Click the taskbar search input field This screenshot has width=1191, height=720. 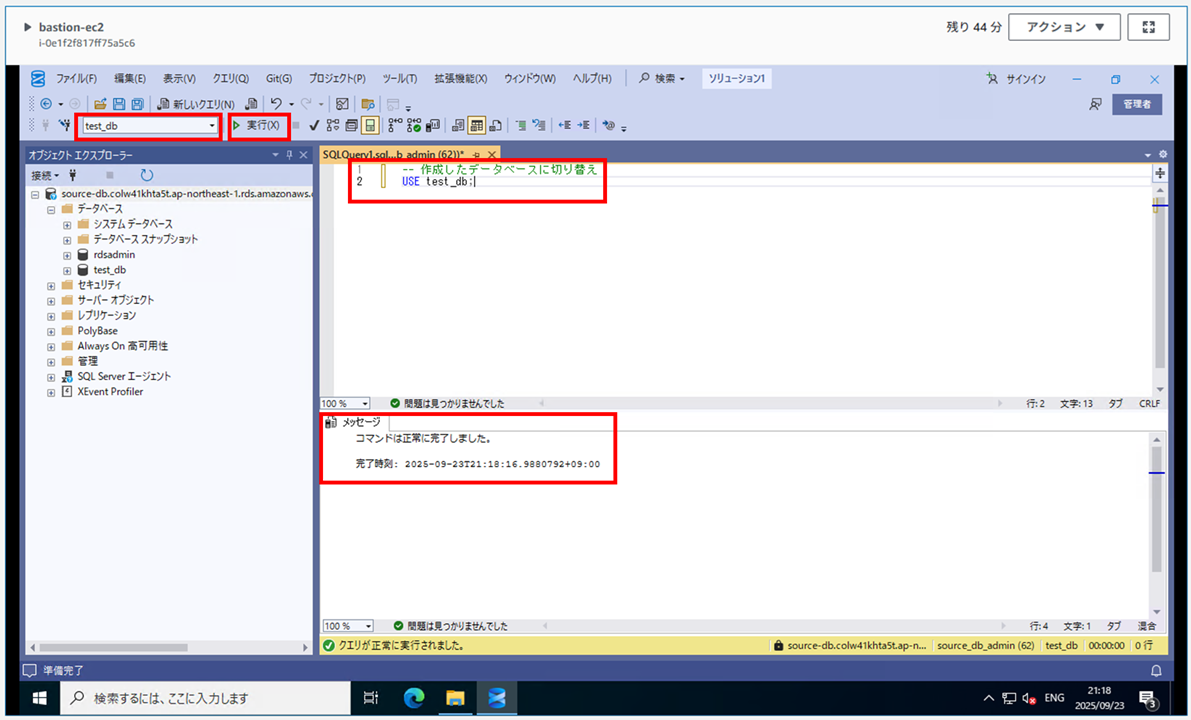click(204, 698)
